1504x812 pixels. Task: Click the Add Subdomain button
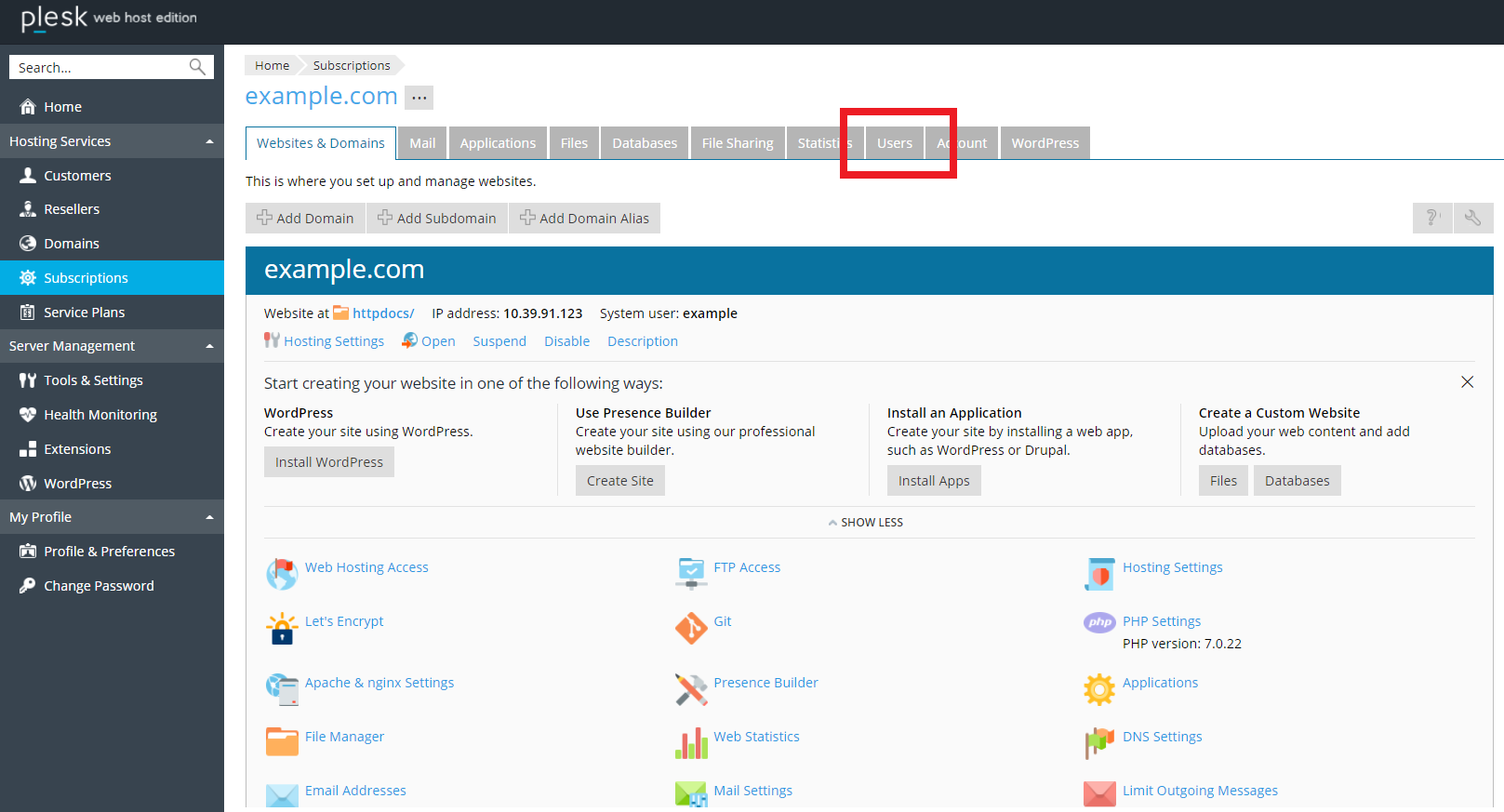[437, 219]
